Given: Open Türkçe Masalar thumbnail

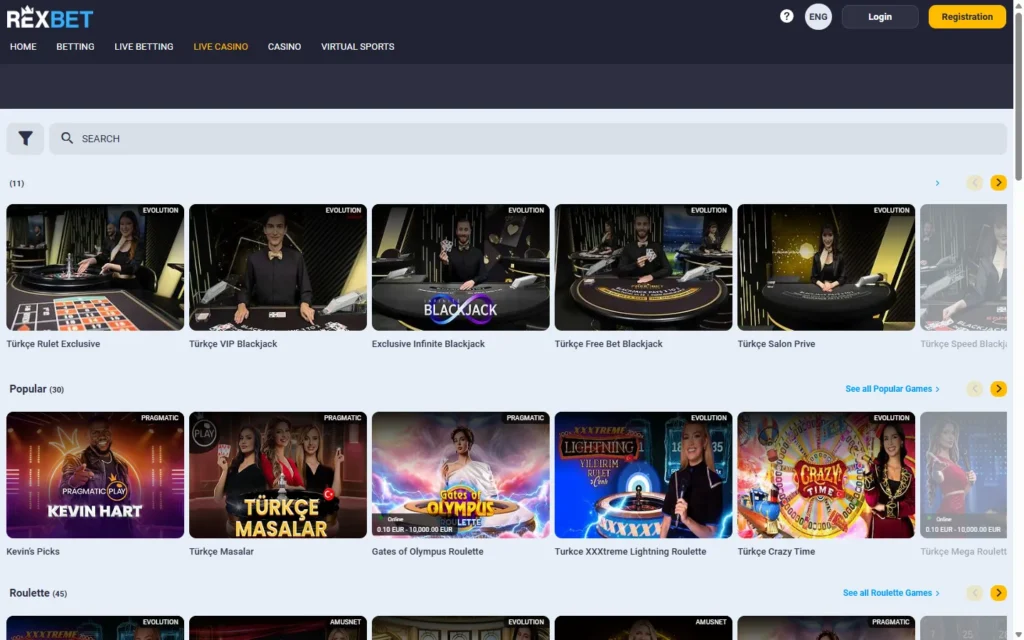Looking at the screenshot, I should (x=278, y=475).
